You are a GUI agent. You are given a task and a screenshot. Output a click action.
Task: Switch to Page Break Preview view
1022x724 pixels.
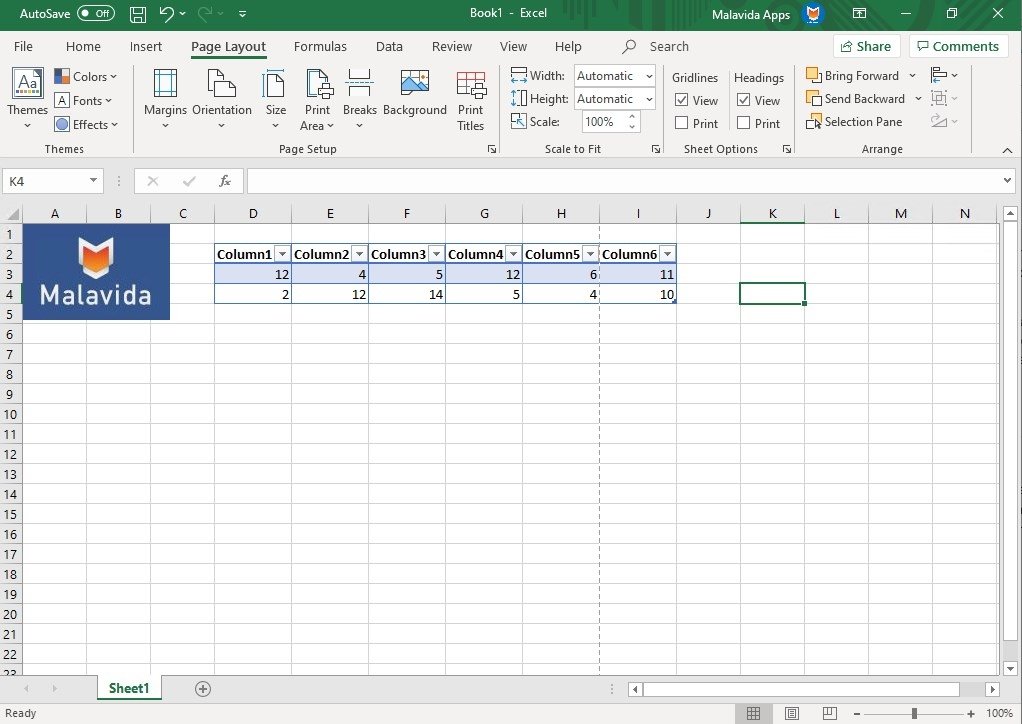pos(829,713)
